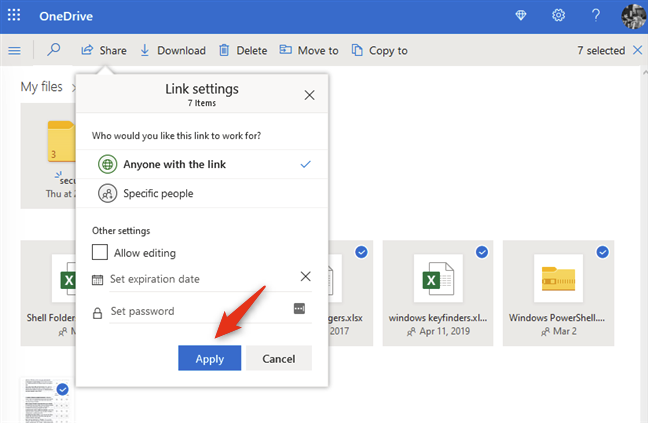
Task: Click the Set password field
Action: [200, 311]
